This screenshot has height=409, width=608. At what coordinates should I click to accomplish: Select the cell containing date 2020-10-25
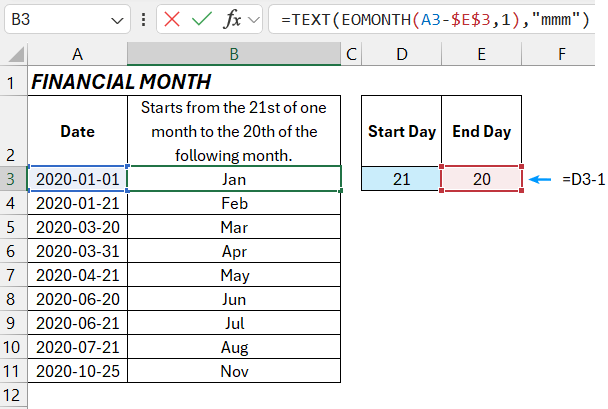[78, 372]
